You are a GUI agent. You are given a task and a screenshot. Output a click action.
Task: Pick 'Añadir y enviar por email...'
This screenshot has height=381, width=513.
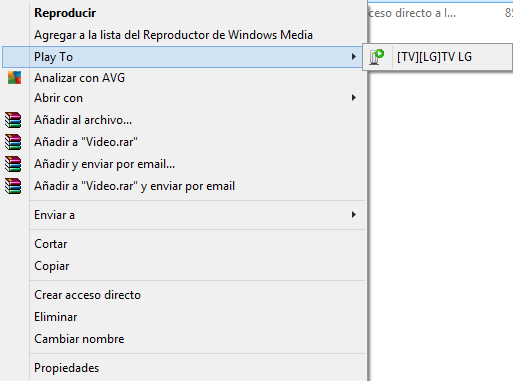pos(183,164)
